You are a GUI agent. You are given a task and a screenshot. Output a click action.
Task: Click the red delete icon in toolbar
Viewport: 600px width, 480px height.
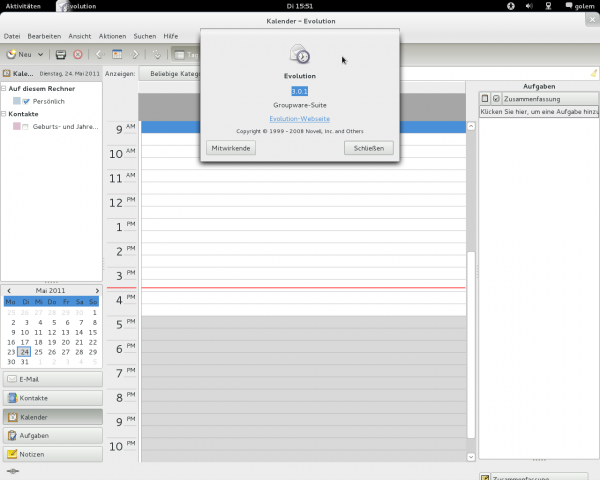[x=78, y=55]
